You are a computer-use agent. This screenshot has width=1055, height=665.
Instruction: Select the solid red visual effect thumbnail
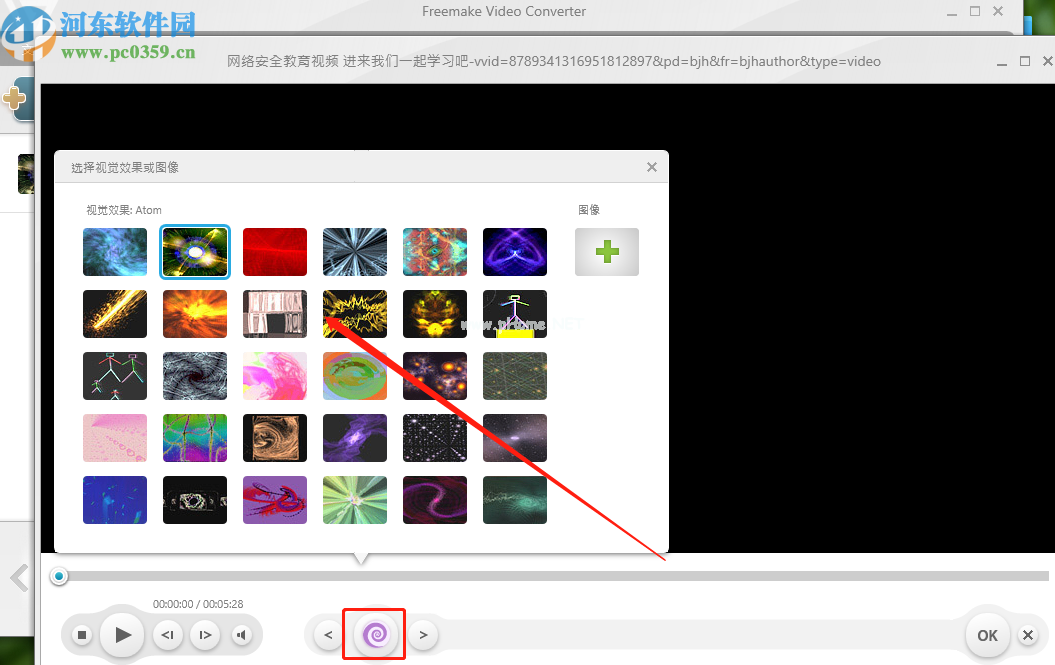(x=275, y=252)
